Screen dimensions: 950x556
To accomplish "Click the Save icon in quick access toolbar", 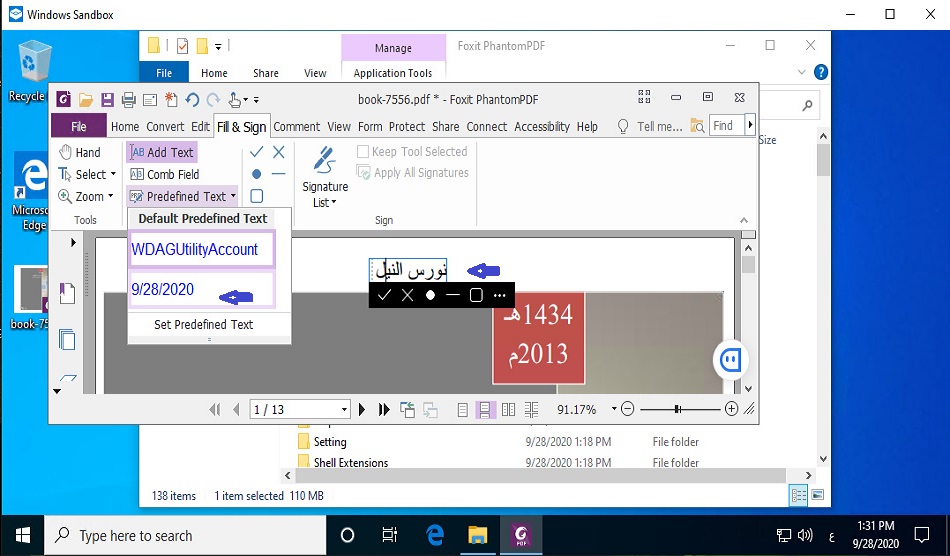I will tap(107, 99).
